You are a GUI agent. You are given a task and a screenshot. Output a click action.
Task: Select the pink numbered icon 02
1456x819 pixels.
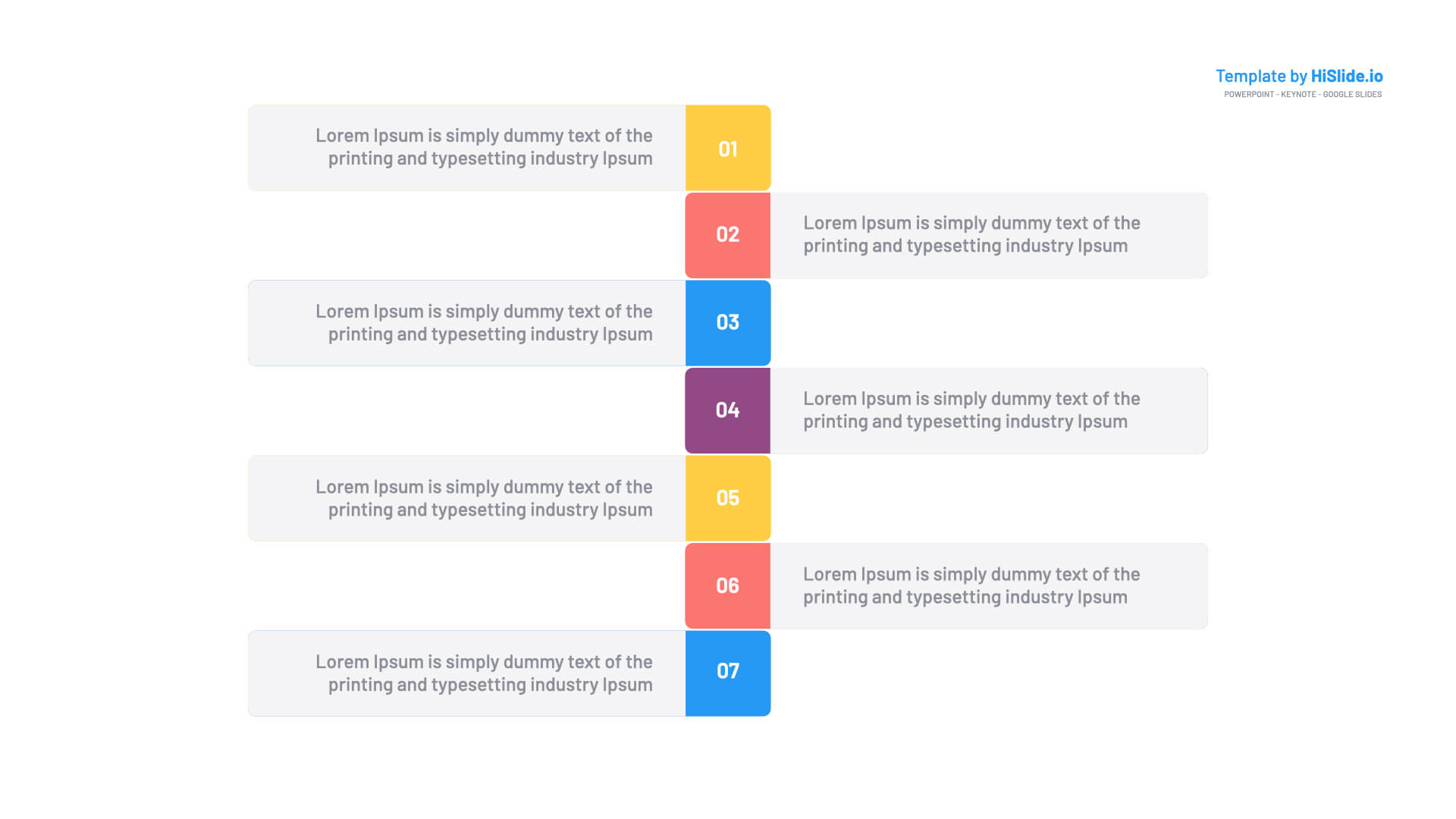pos(726,235)
